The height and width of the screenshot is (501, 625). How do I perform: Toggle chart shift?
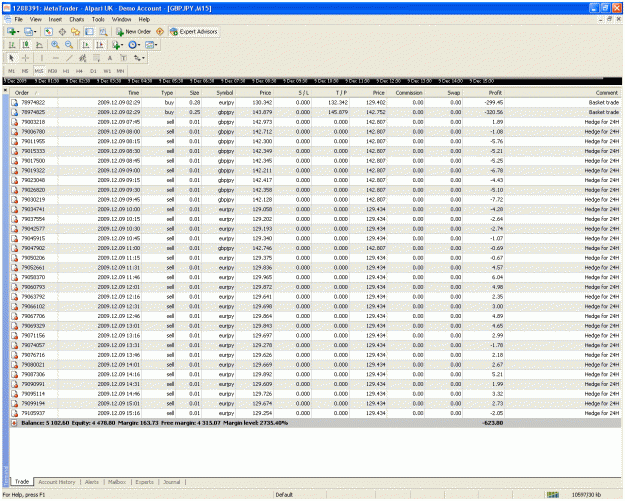[x=99, y=45]
